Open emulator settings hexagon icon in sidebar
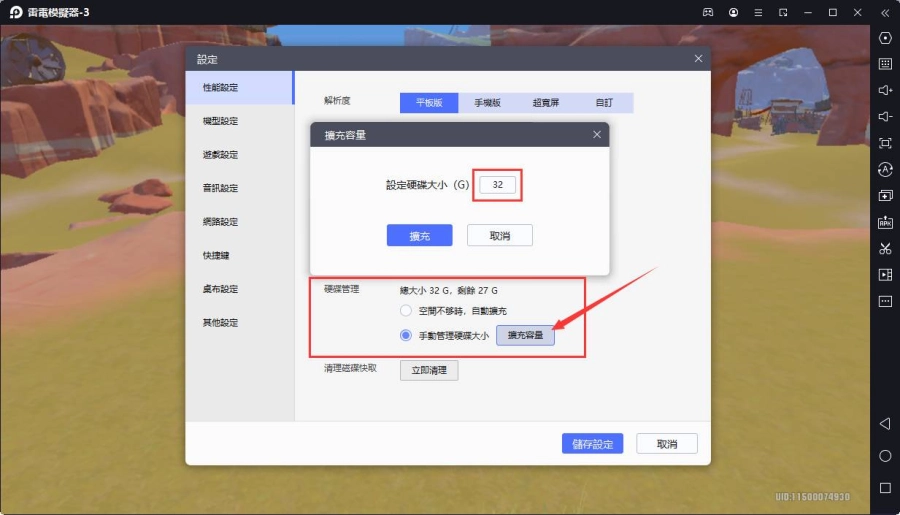The height and width of the screenshot is (515, 900). coord(885,38)
